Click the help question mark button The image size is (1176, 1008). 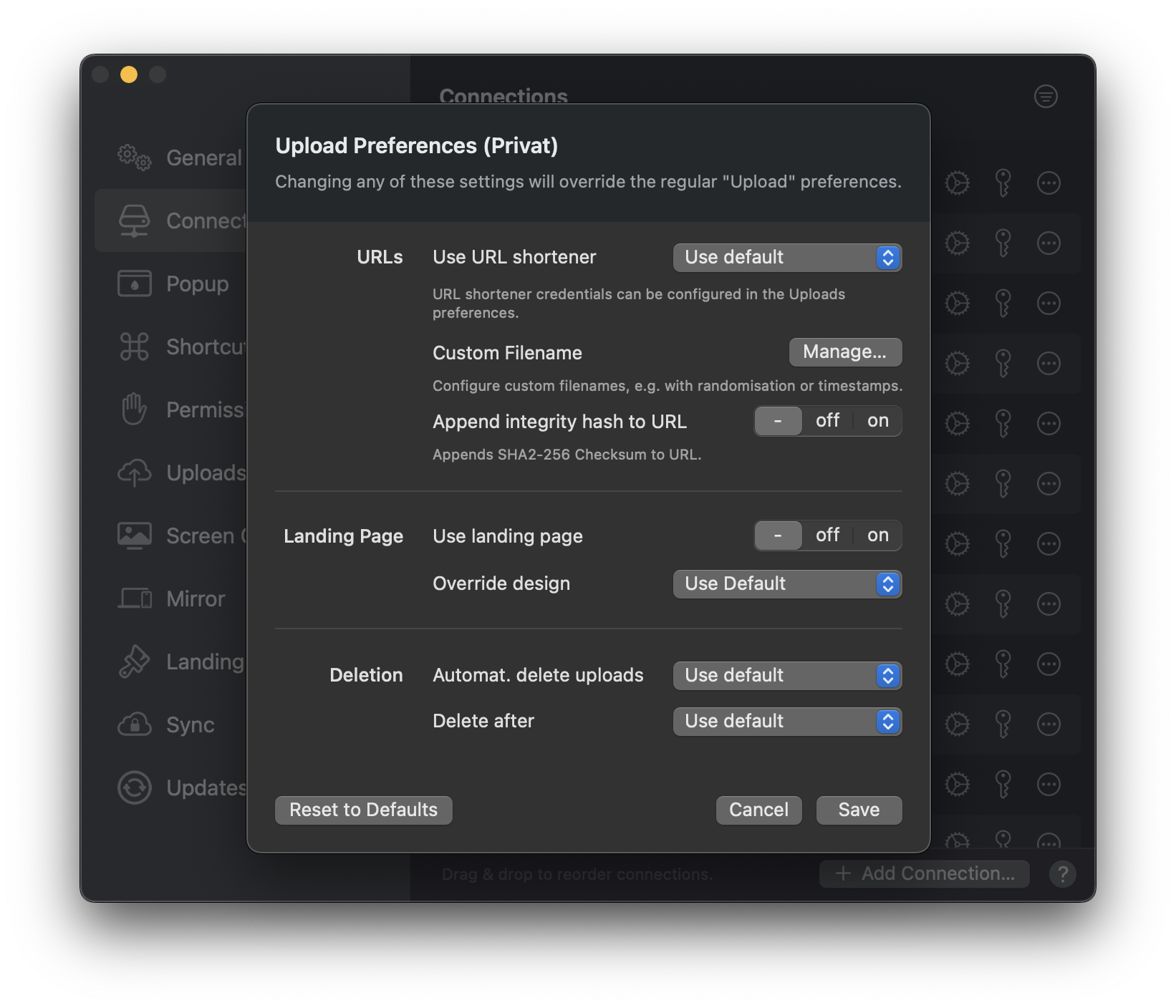(x=1062, y=873)
